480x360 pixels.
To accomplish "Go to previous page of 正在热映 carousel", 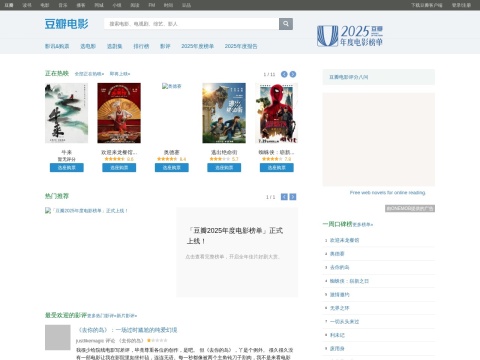I will (284, 74).
